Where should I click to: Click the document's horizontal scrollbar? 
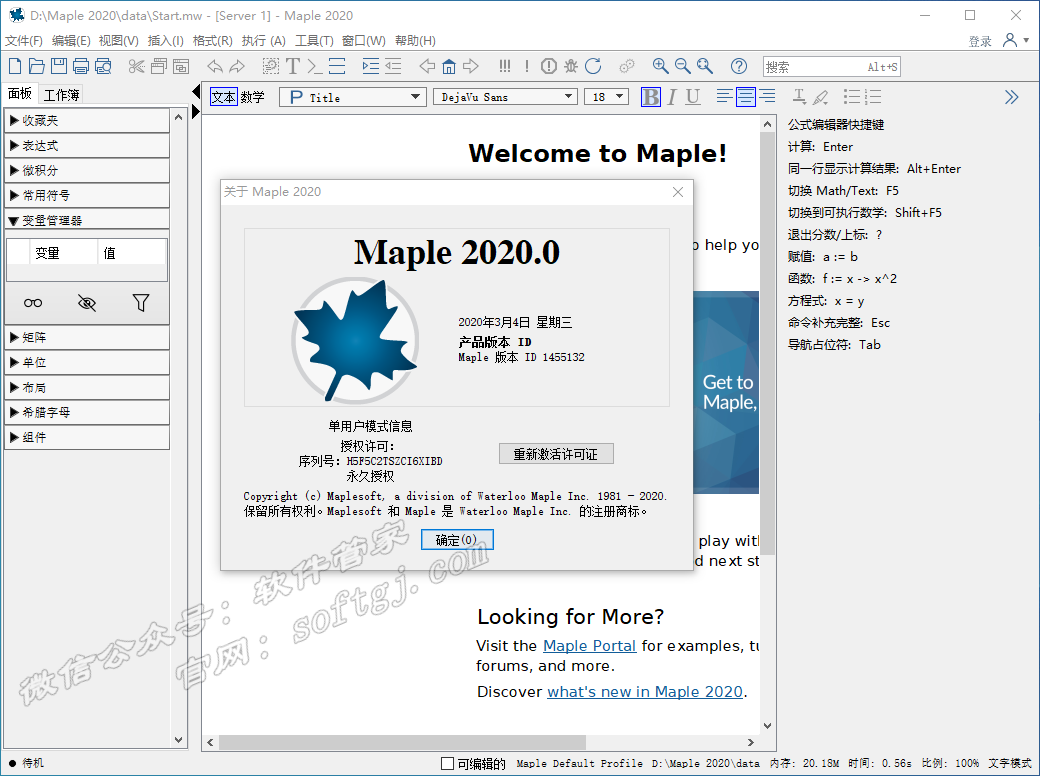point(402,742)
